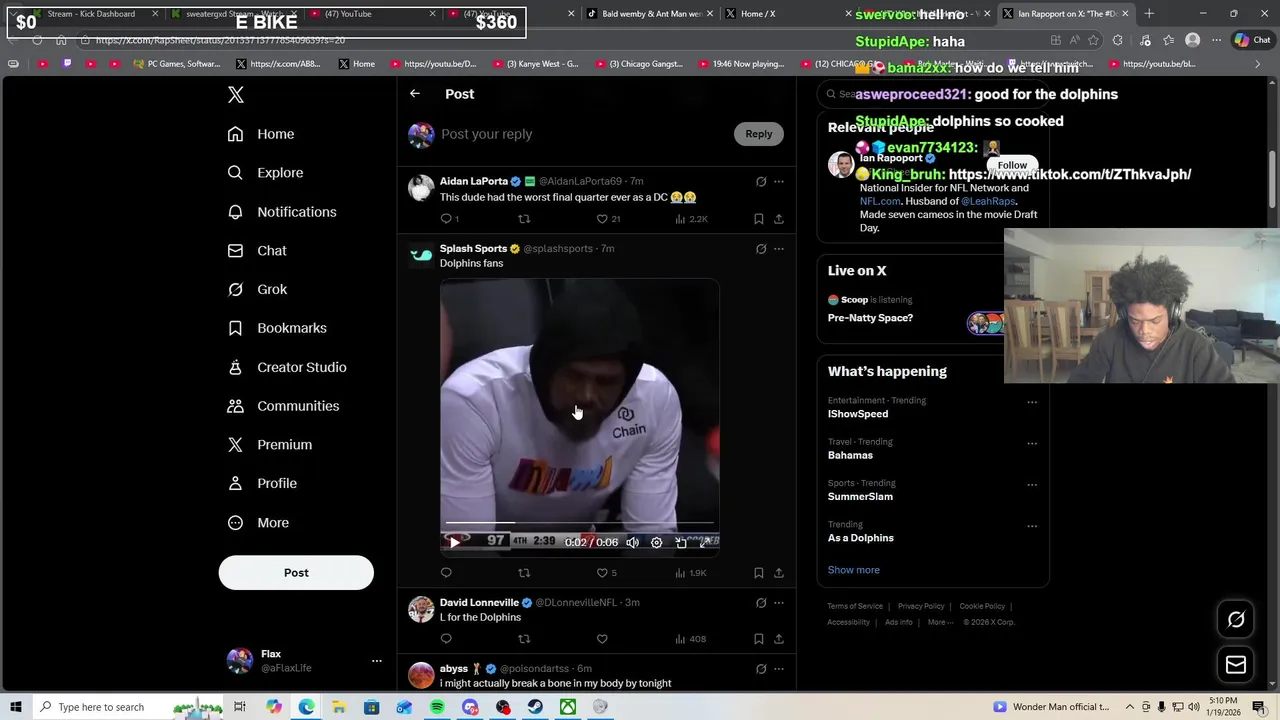Open Explore in the X sidebar
Viewport: 1280px width, 720px height.
(265, 173)
